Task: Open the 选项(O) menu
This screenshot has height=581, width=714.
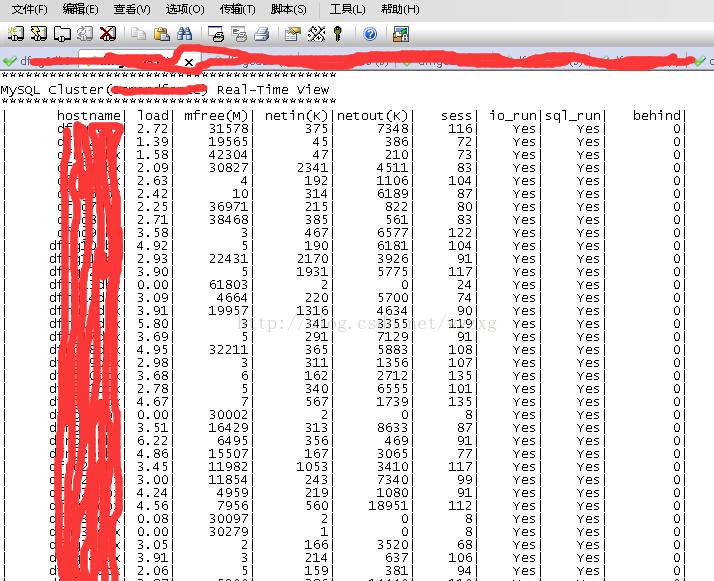Action: tap(185, 9)
